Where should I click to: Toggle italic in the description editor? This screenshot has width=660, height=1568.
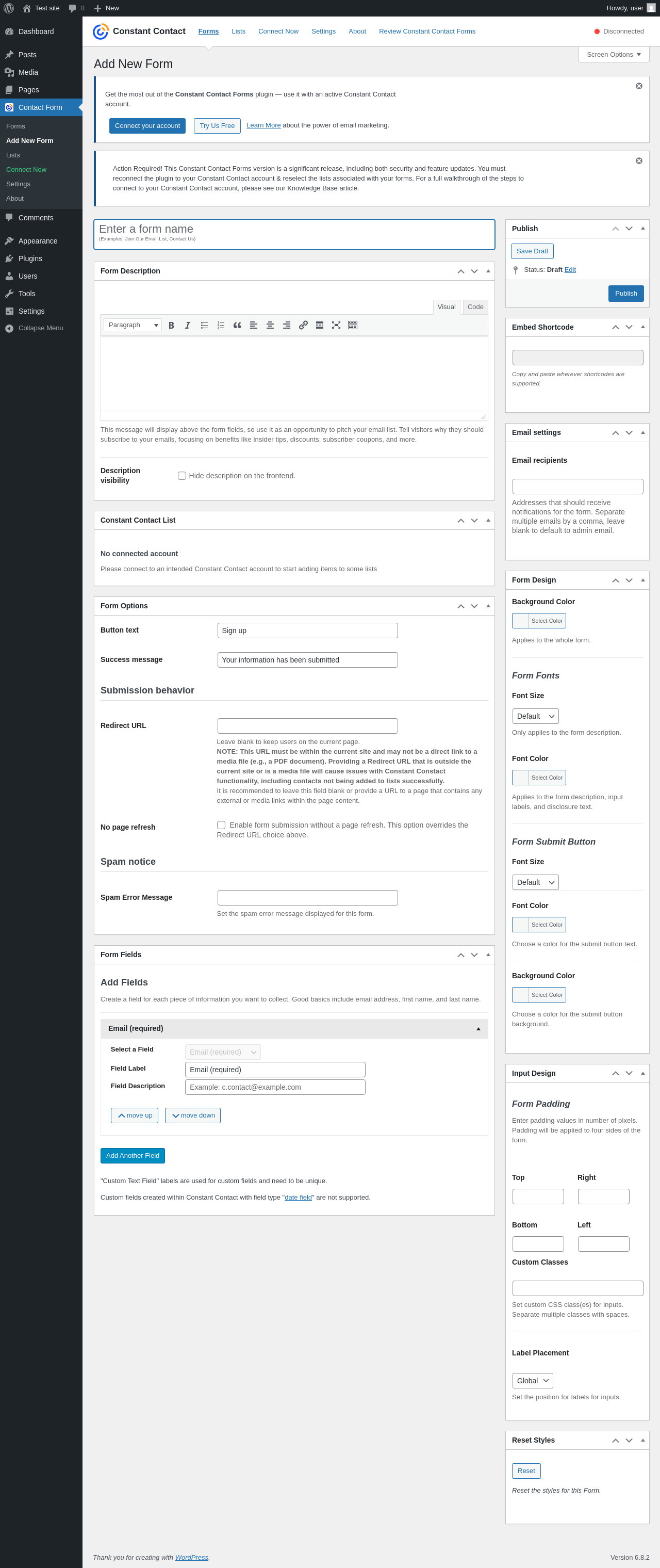point(187,325)
